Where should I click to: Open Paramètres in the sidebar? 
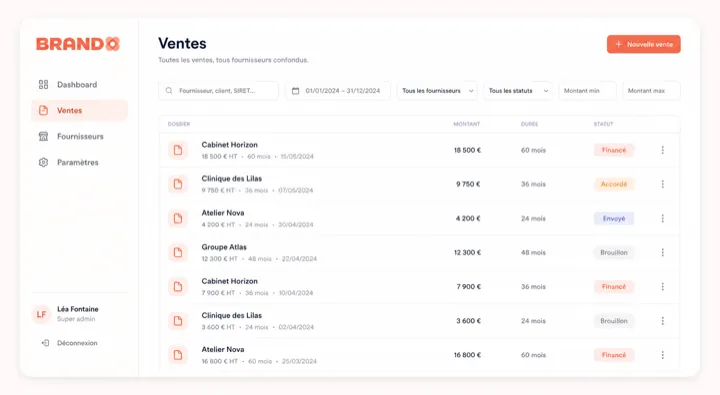[x=79, y=162]
